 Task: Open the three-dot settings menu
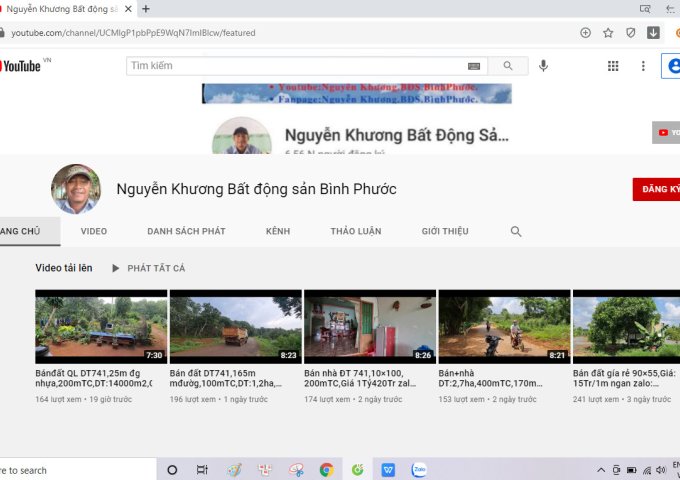coord(643,66)
